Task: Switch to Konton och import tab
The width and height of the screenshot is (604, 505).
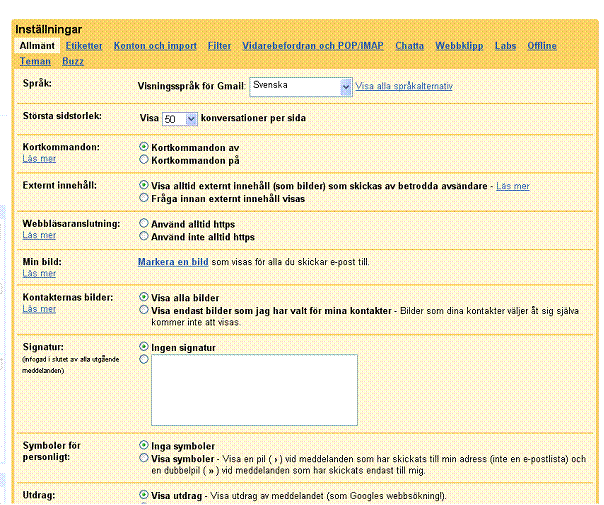Action: [x=155, y=46]
